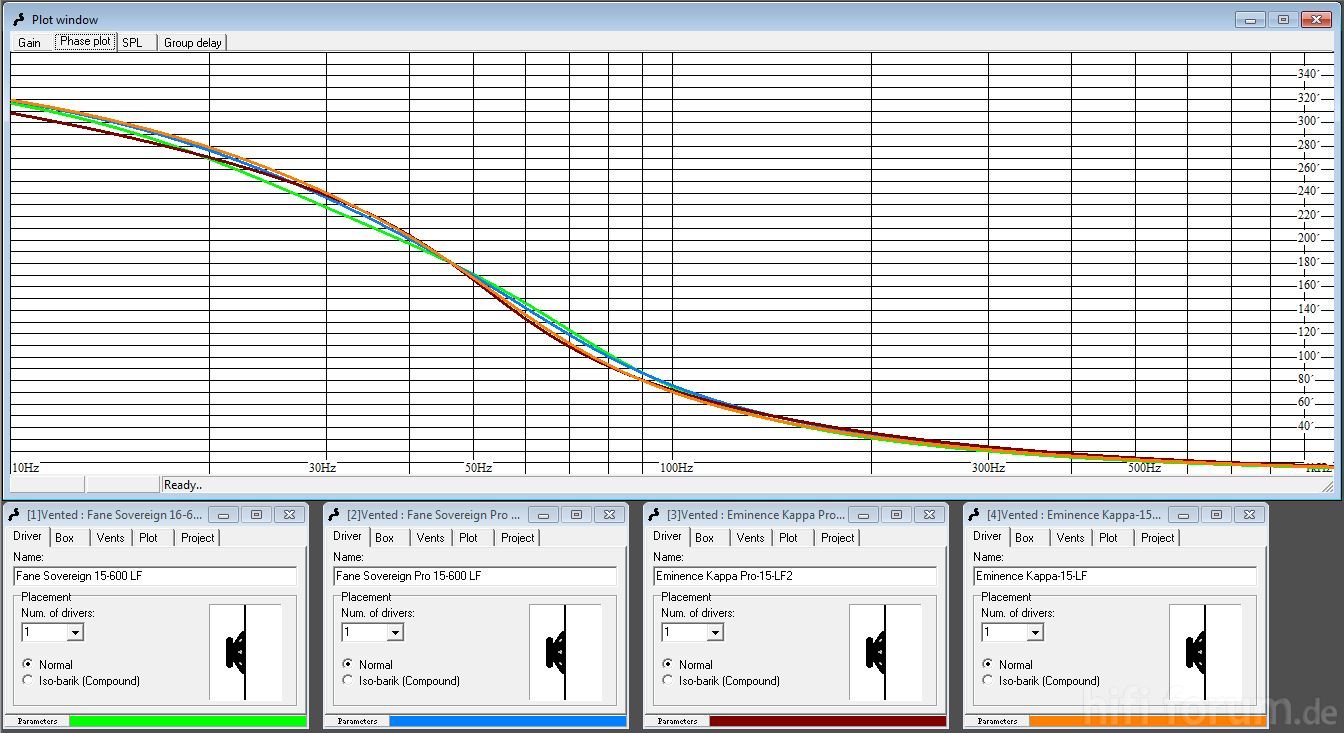Maximize the Plot window
This screenshot has width=1344, height=733.
click(1284, 19)
